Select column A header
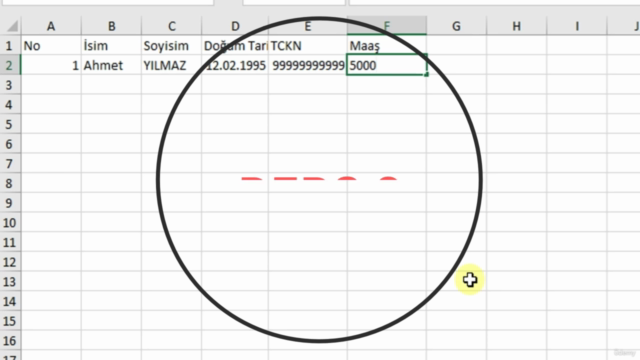This screenshot has height=360, width=640. pyautogui.click(x=51, y=26)
